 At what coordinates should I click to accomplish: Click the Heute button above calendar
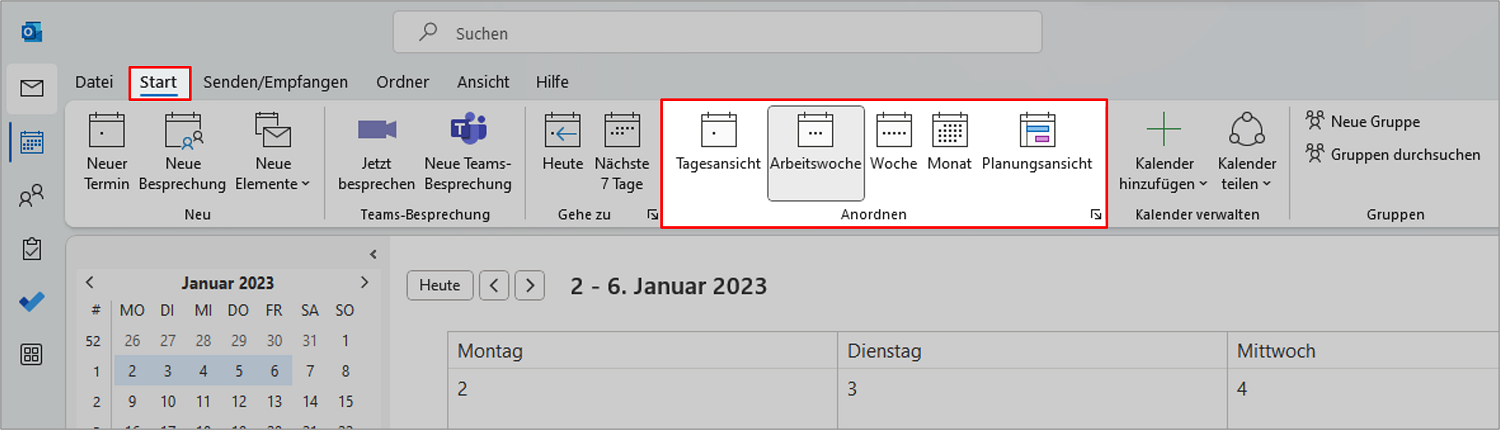(x=440, y=285)
